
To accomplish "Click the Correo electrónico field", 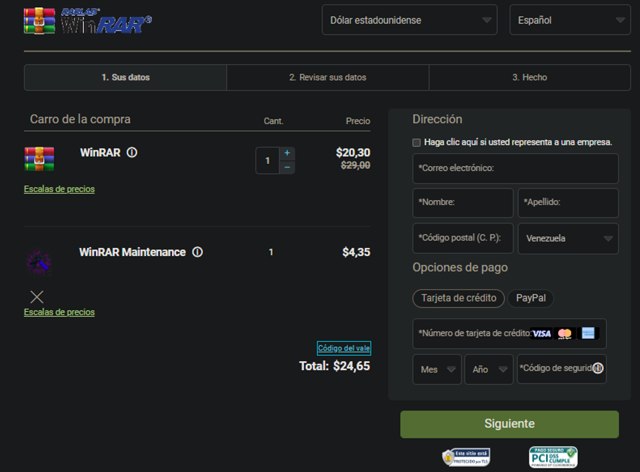I will point(516,168).
